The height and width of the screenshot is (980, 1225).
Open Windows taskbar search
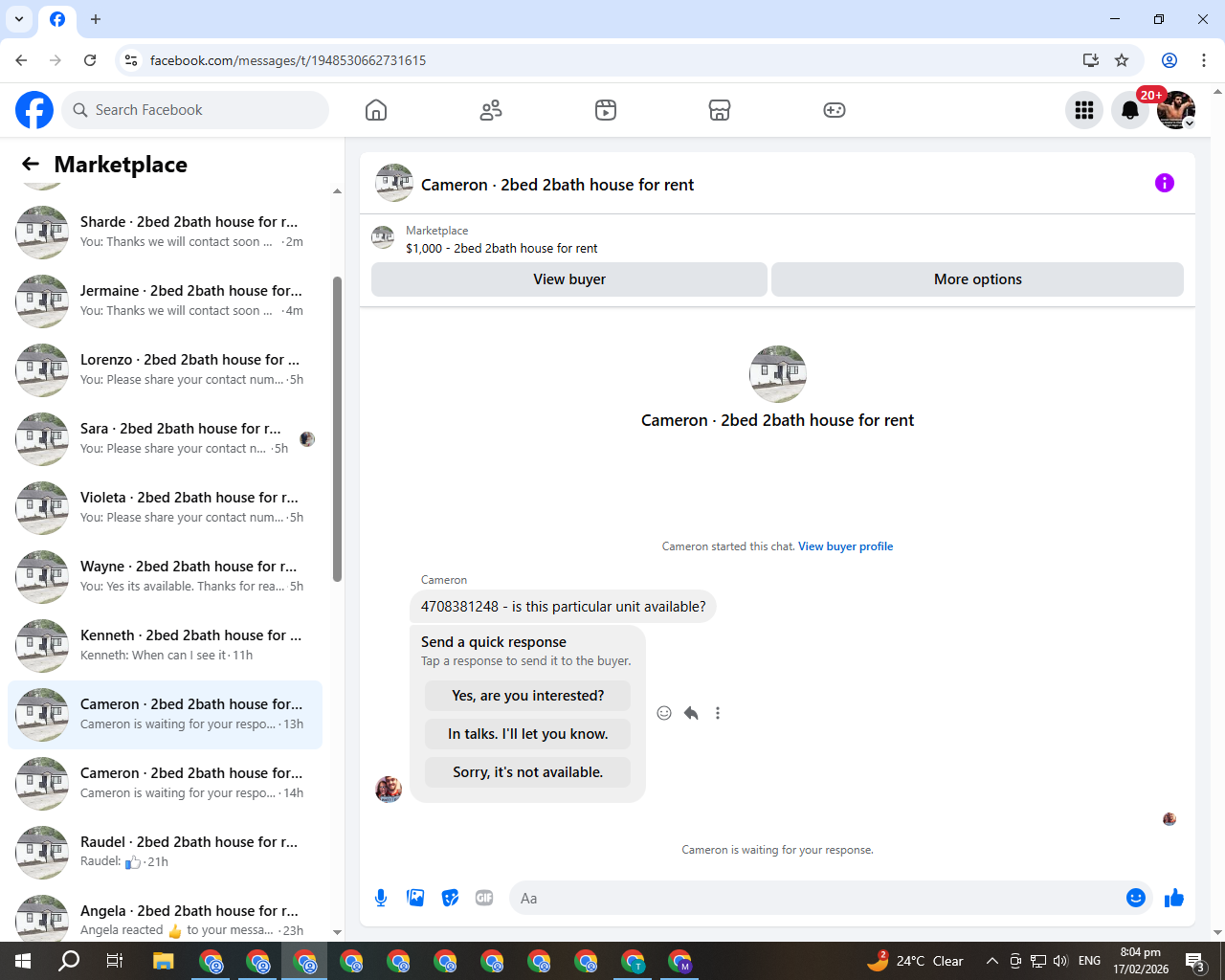69,961
